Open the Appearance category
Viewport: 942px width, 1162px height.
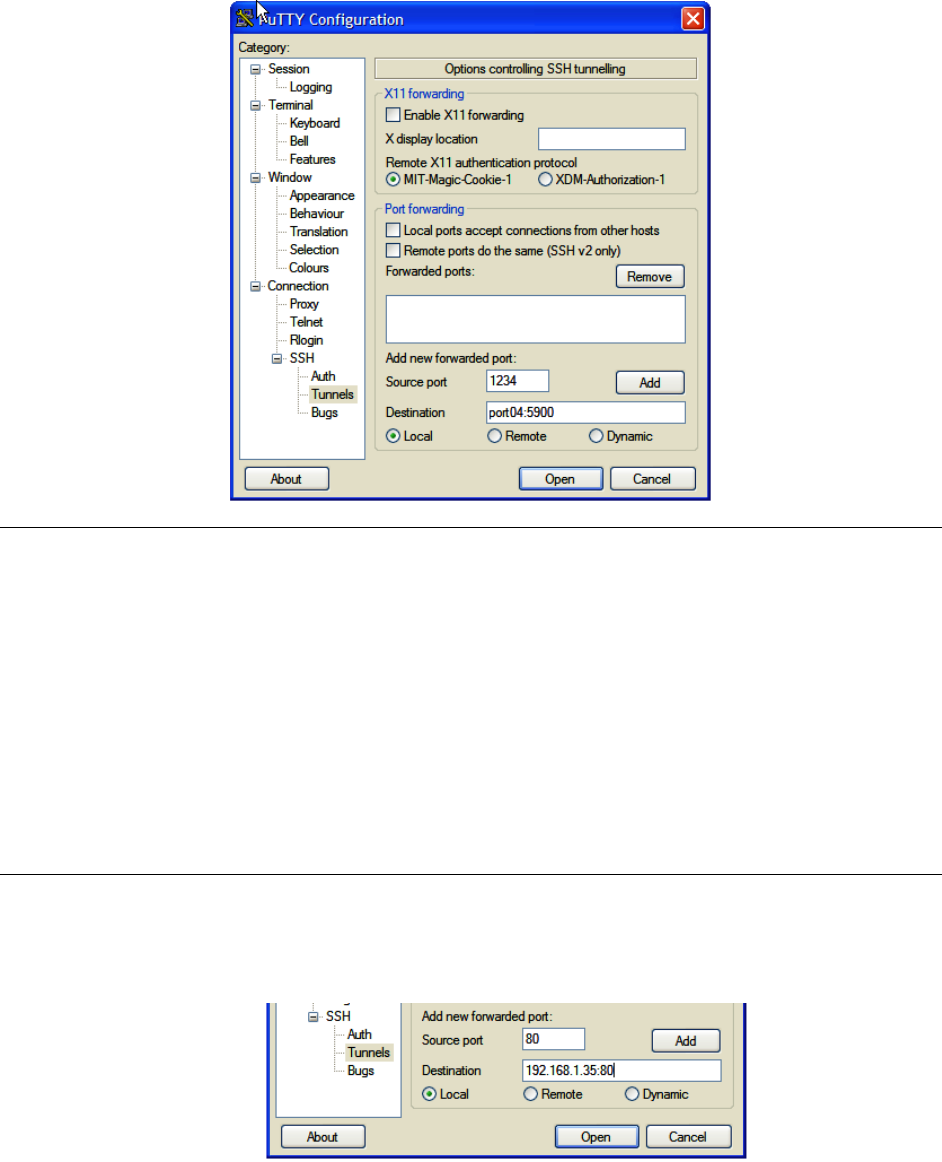(x=322, y=196)
